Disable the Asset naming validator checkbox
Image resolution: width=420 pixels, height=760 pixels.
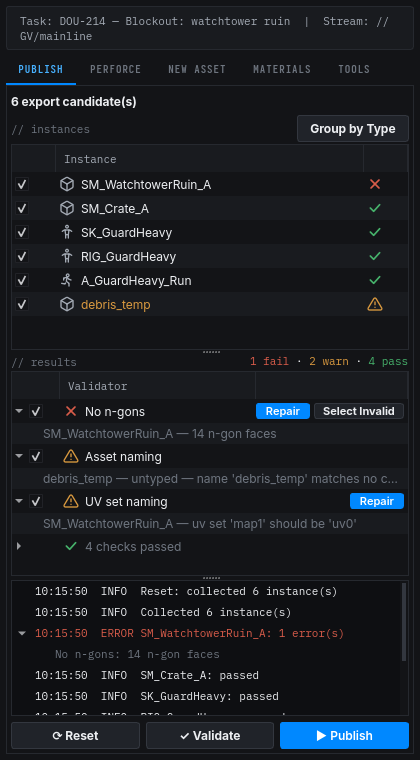tap(35, 456)
